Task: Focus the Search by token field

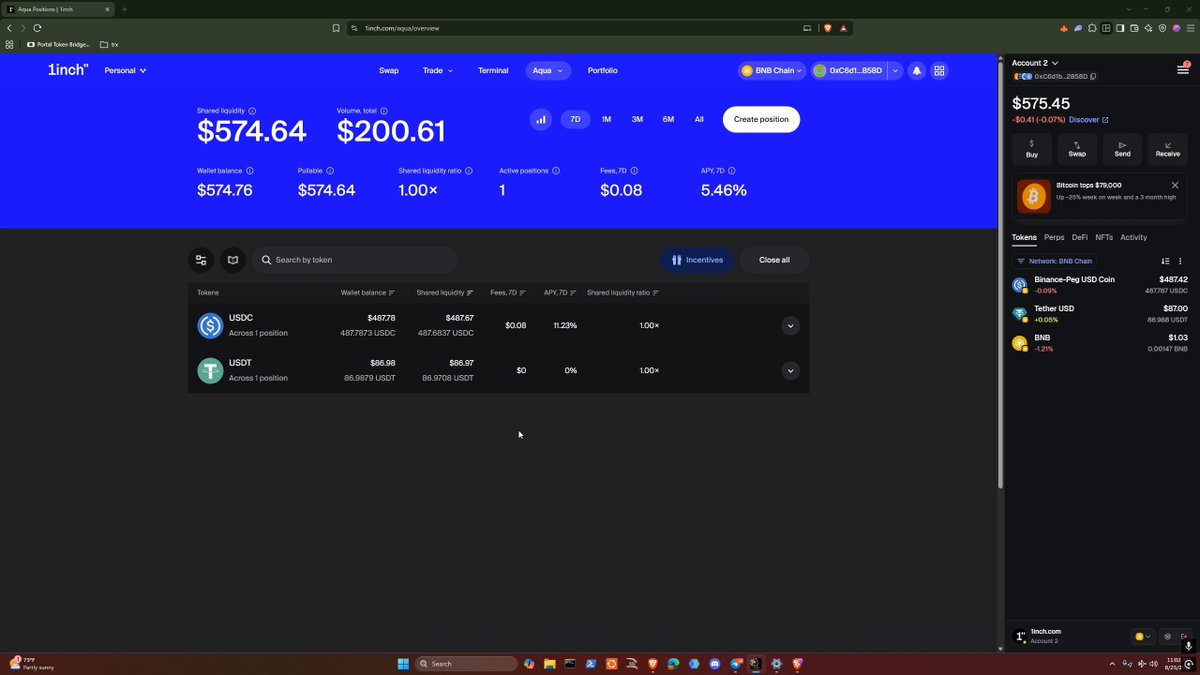Action: [x=354, y=260]
